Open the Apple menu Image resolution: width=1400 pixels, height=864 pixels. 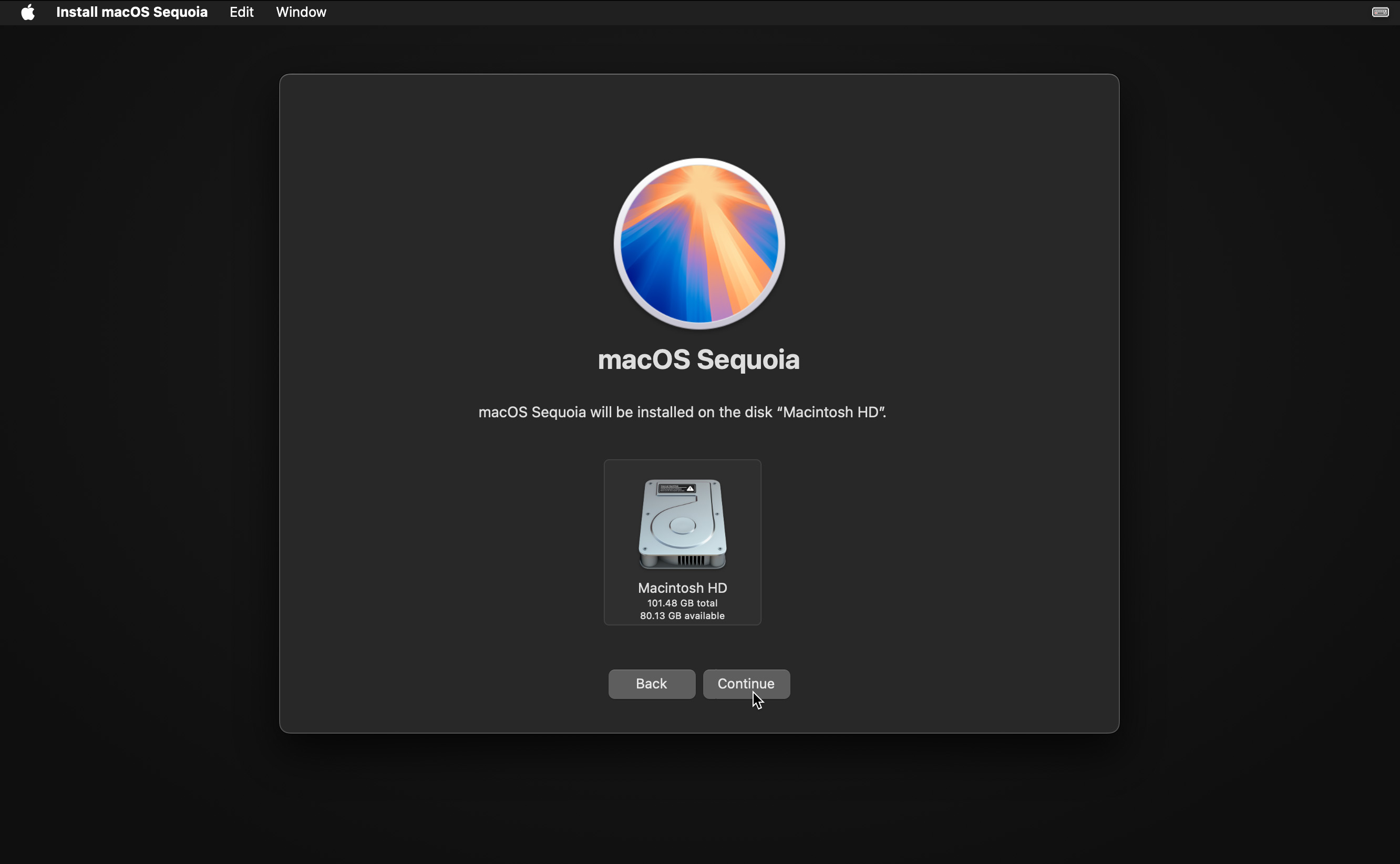click(x=27, y=12)
